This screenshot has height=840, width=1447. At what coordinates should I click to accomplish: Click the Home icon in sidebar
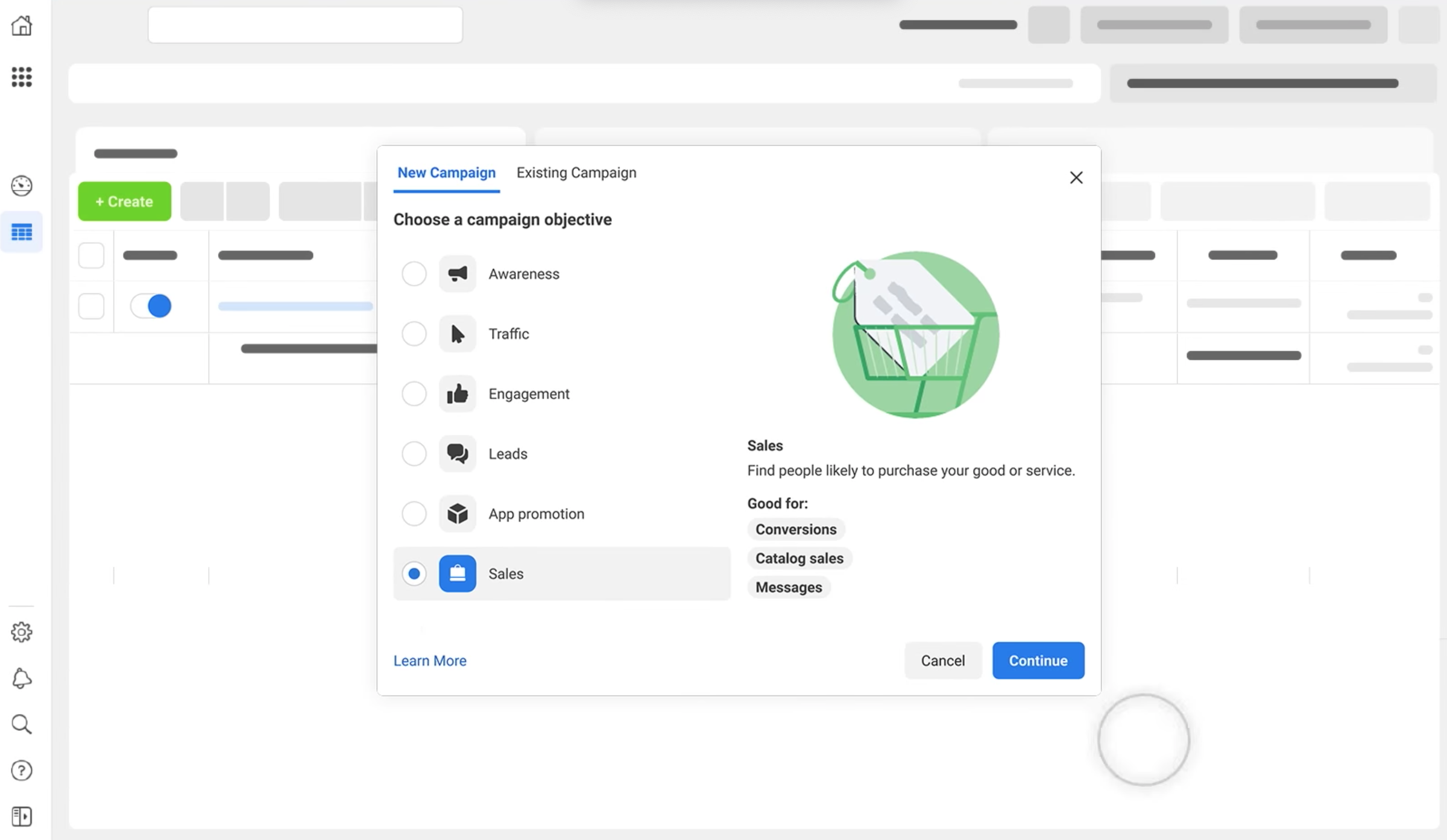tap(22, 26)
